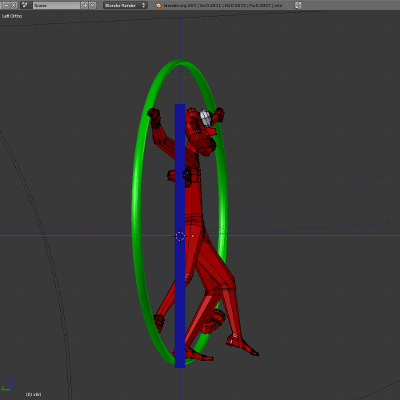Screen dimensions: 400x400
Task: Click the orange origin dot on the hip
Action: pyautogui.click(x=193, y=236)
